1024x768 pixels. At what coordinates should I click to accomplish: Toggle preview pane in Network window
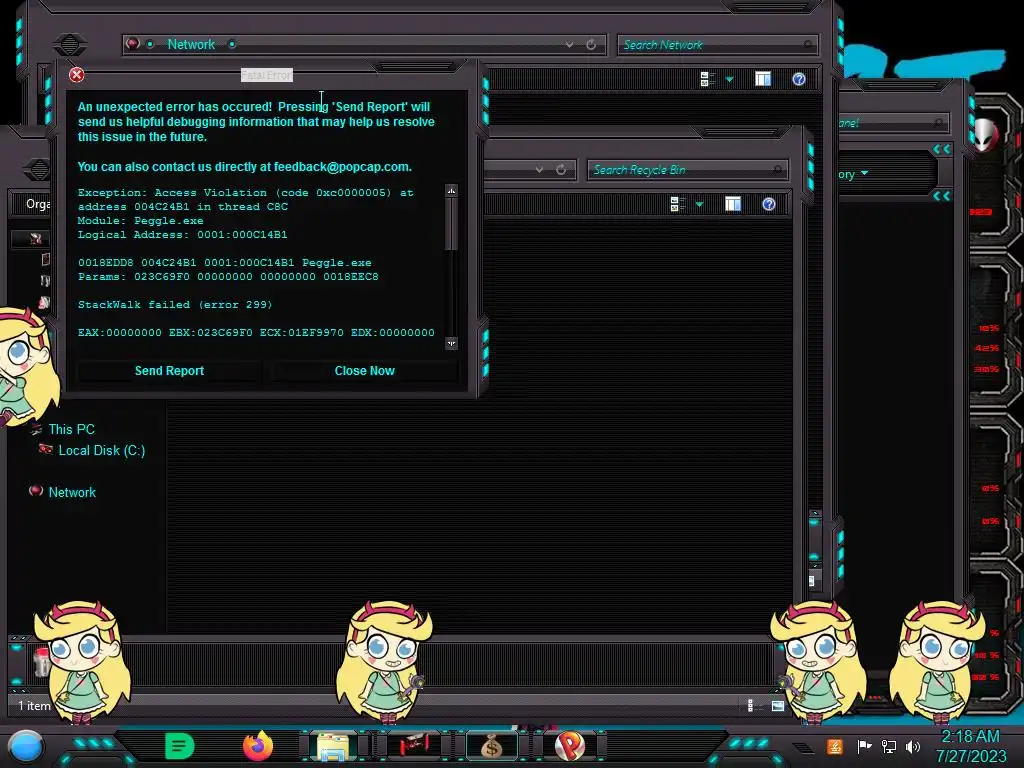763,79
